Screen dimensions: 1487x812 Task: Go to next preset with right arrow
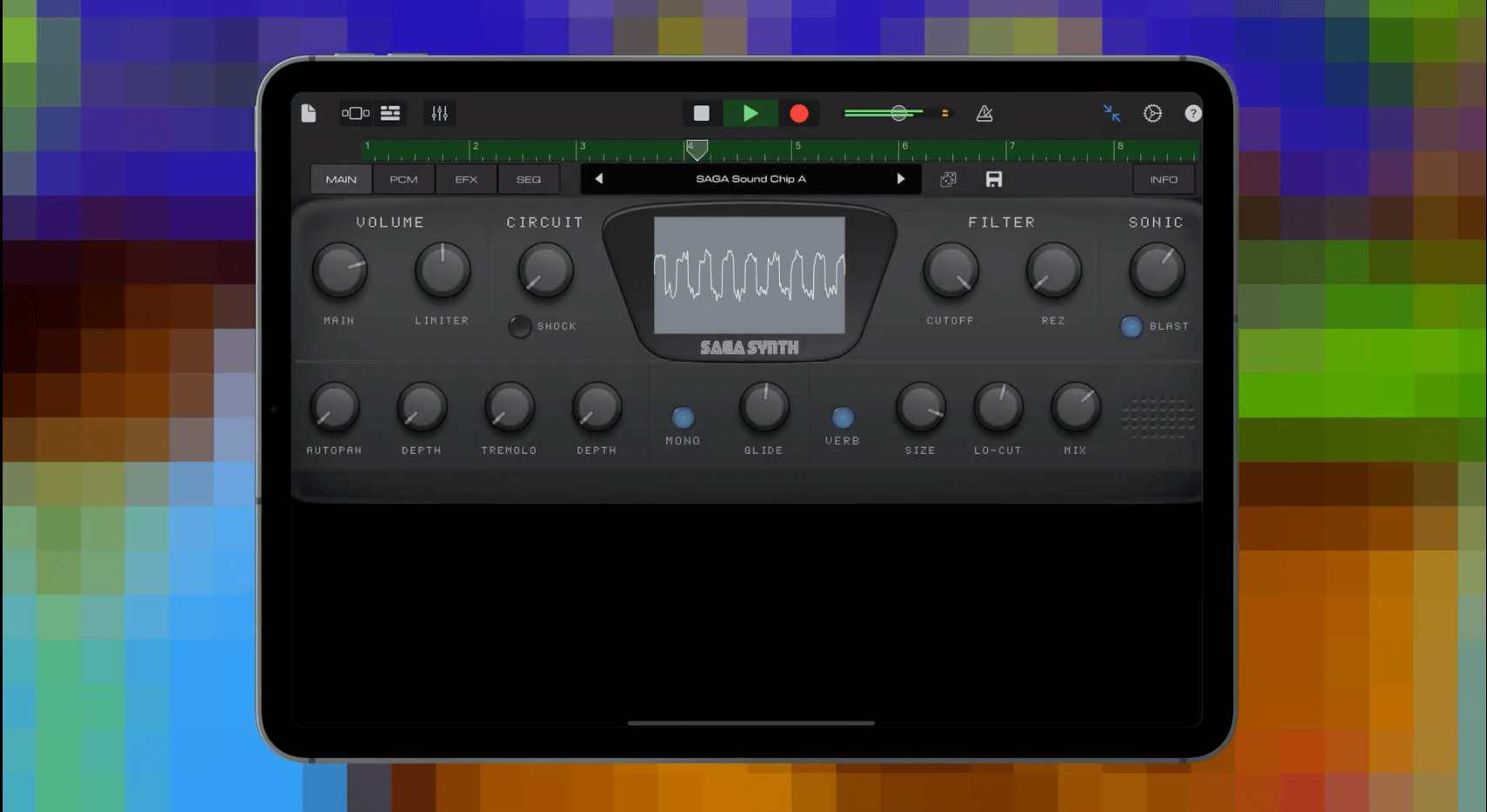901,178
